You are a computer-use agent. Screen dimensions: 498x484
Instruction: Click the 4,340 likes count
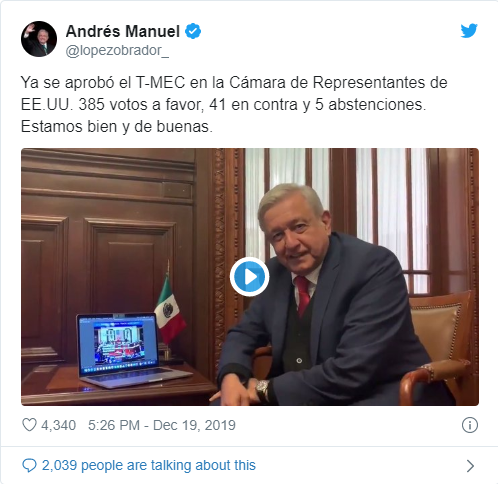tap(58, 426)
